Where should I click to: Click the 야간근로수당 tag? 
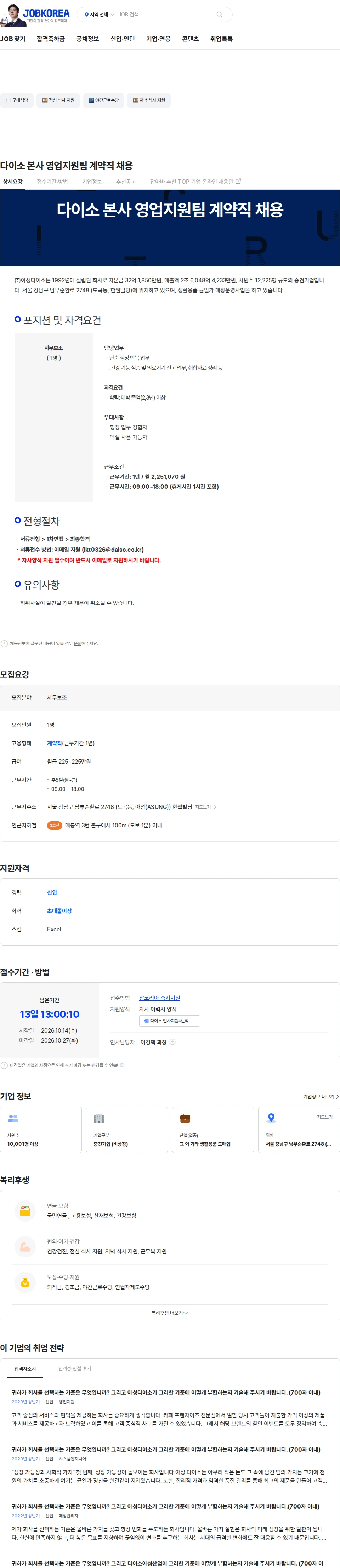tap(103, 100)
